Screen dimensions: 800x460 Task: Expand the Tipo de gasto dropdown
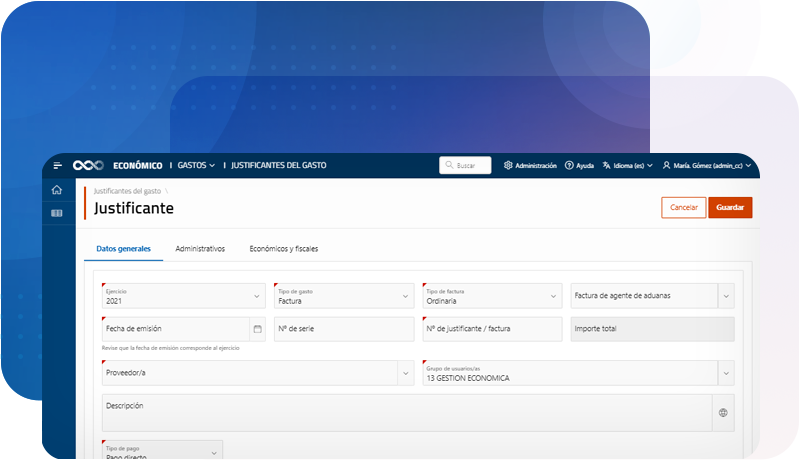[405, 296]
